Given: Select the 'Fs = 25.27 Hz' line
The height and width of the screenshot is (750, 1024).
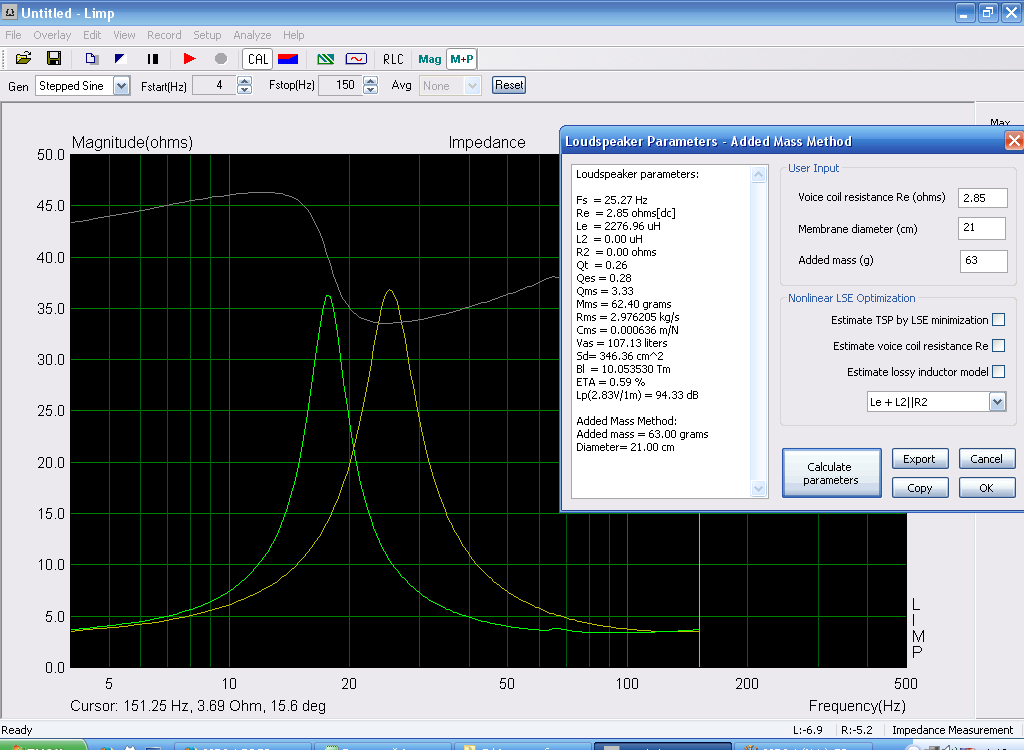Looking at the screenshot, I should tap(612, 200).
